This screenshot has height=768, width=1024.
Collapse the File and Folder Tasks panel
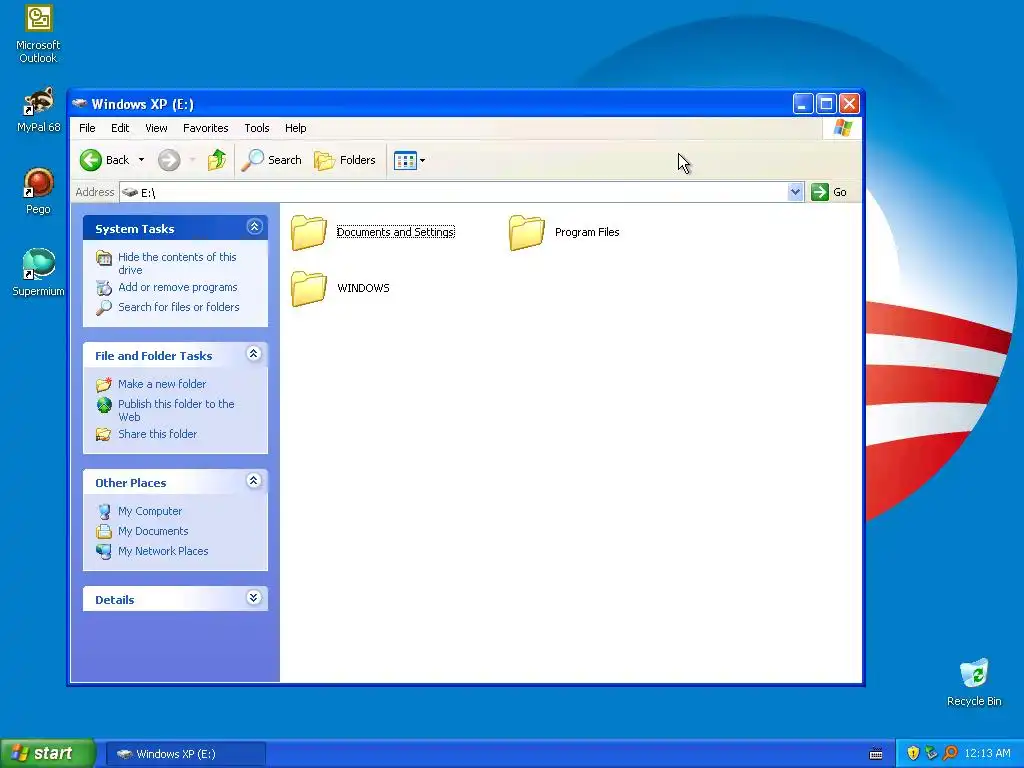tap(254, 354)
